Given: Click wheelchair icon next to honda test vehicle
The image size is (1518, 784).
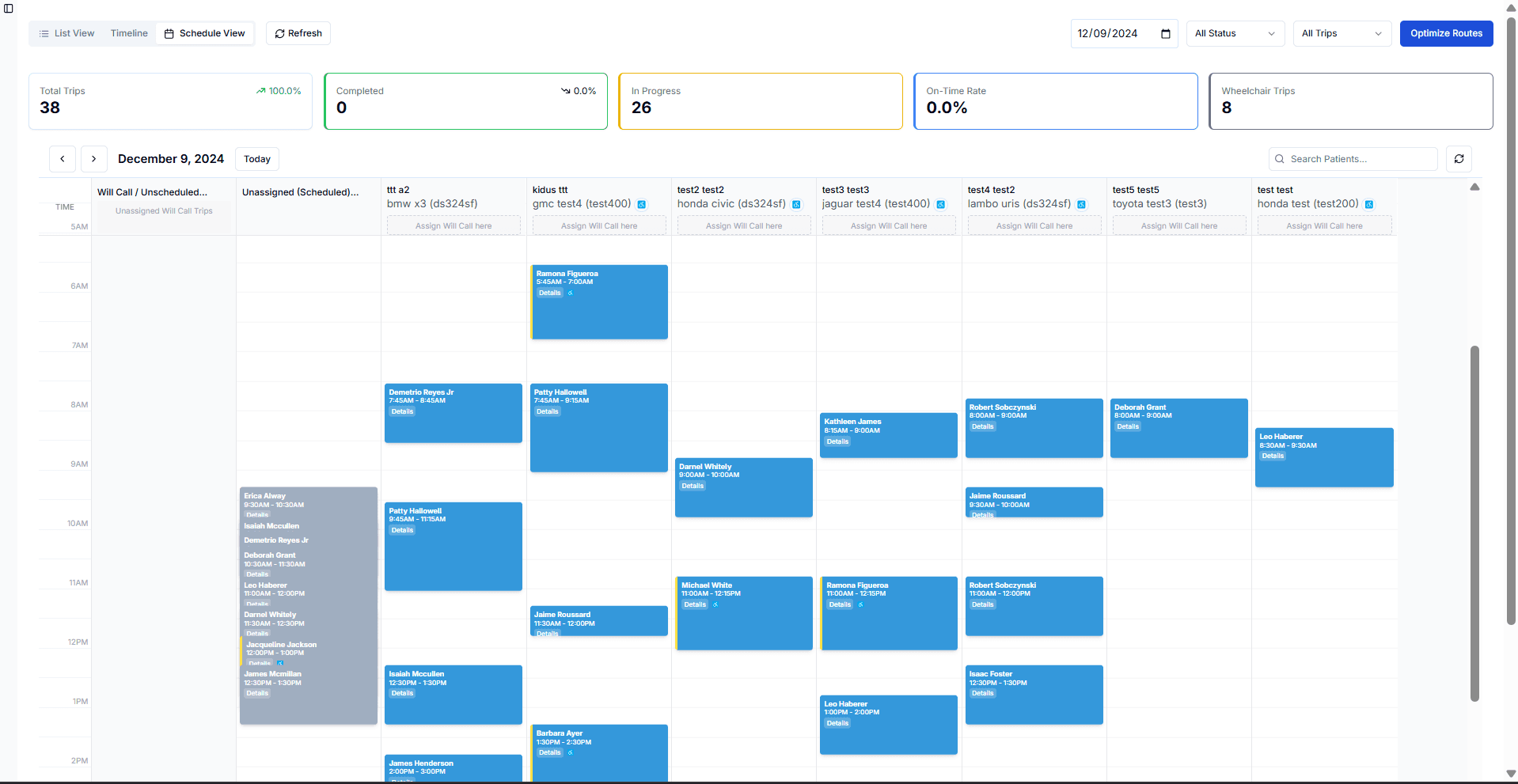Looking at the screenshot, I should [x=1369, y=205].
